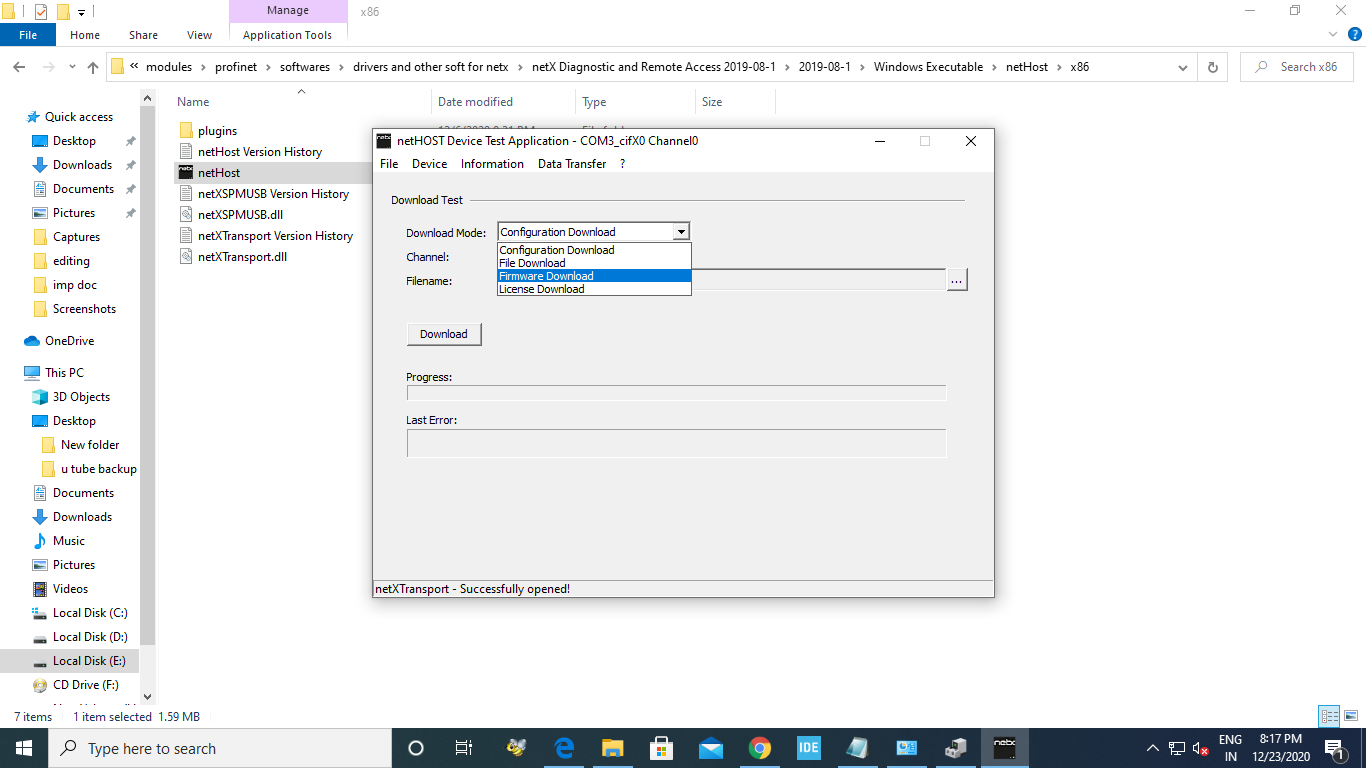
Task: Open the Application Tools tab
Action: [287, 35]
